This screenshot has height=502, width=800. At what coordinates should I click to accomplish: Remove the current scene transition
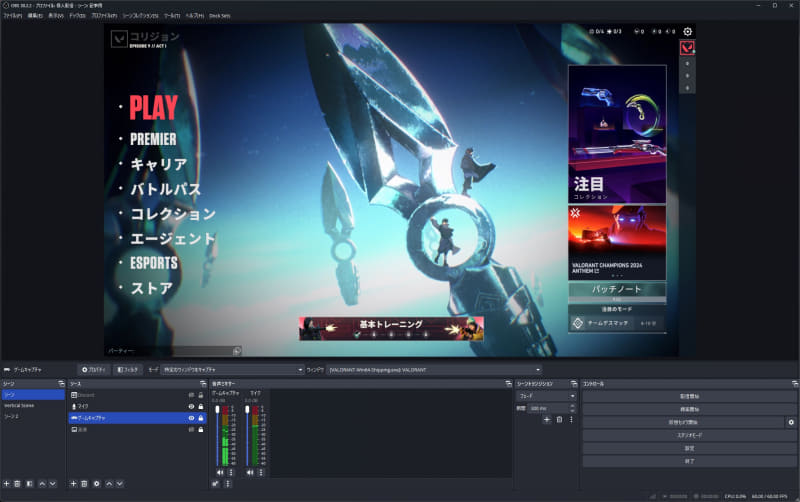(x=559, y=419)
